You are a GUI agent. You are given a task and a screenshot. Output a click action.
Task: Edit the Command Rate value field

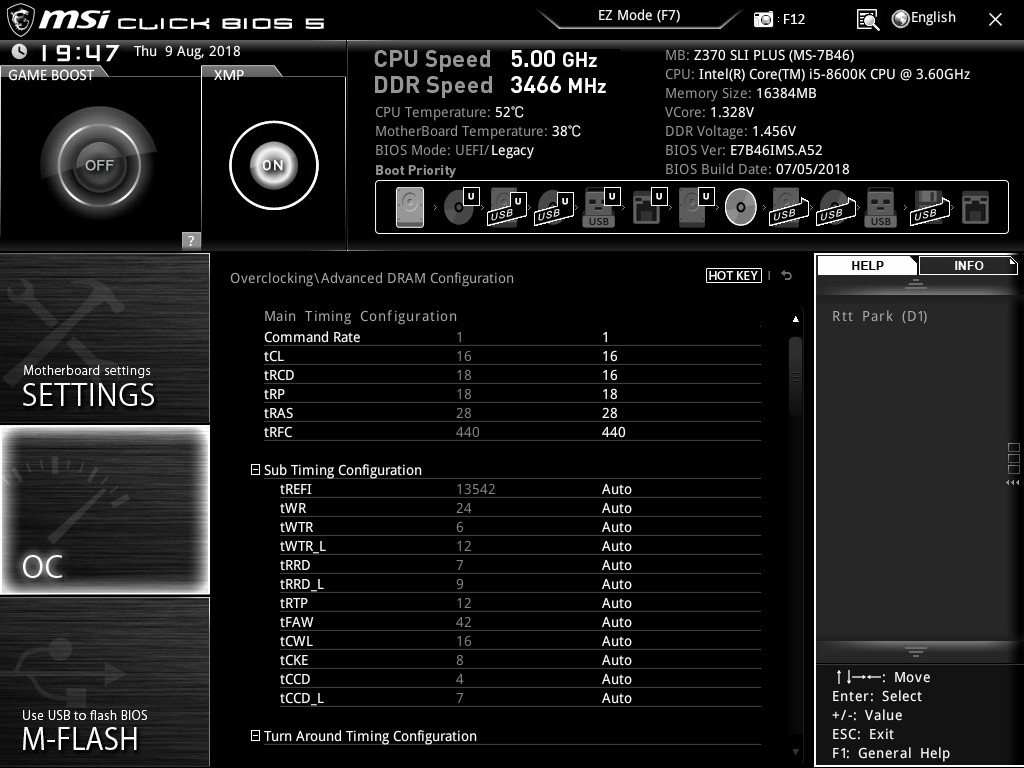[605, 337]
